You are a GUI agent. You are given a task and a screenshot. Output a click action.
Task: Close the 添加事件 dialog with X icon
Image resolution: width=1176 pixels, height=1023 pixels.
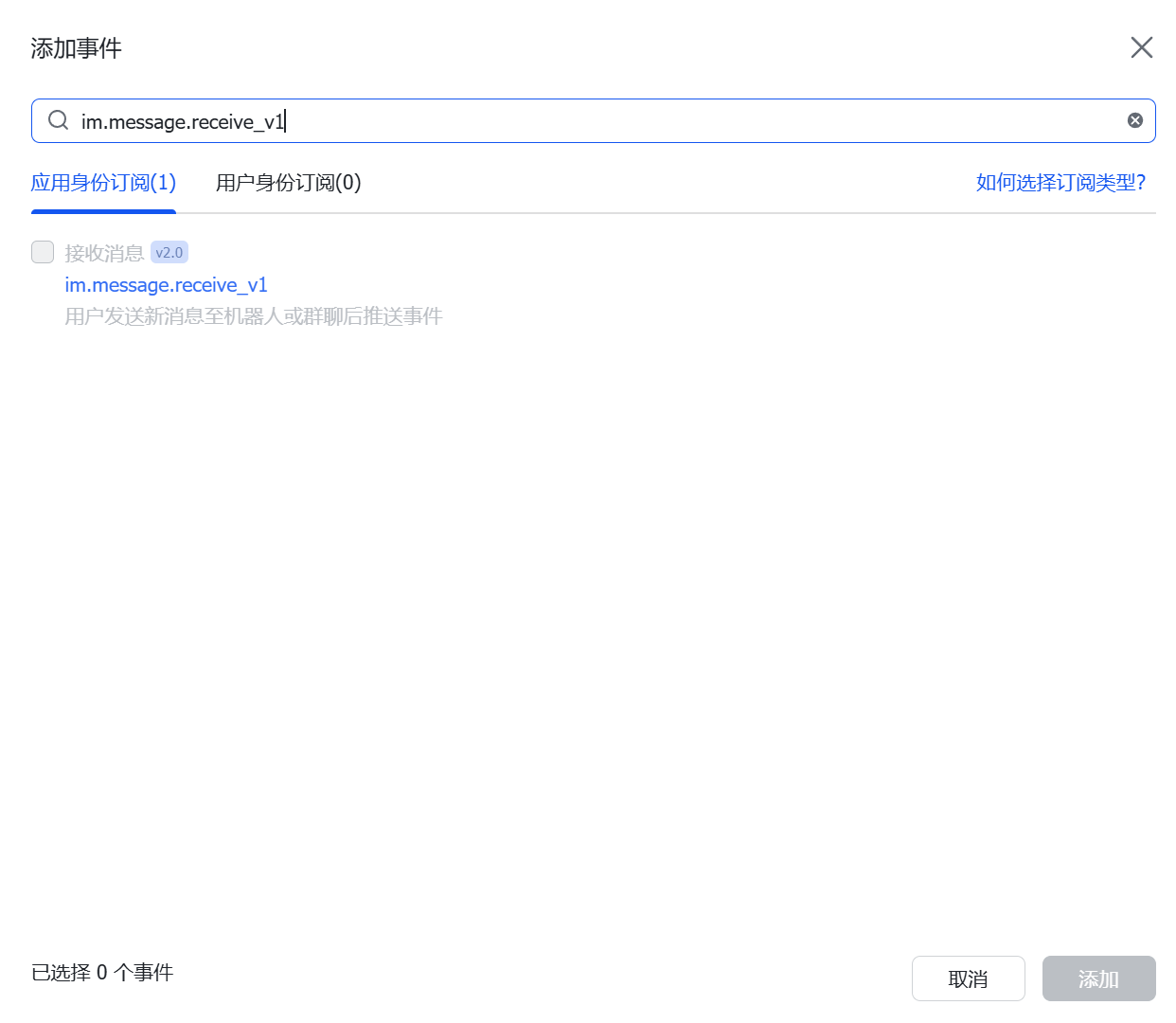[1141, 47]
